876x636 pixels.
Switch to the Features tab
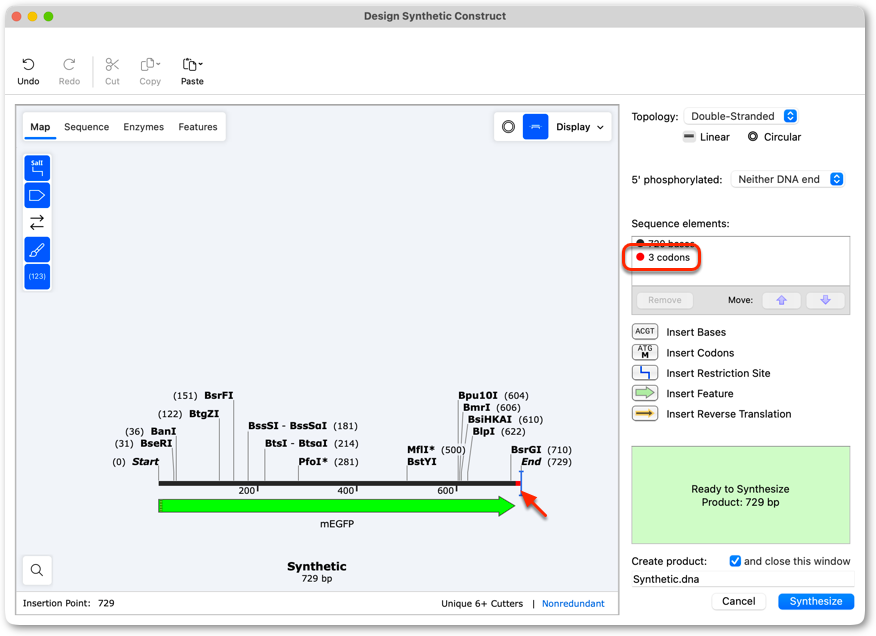[198, 127]
